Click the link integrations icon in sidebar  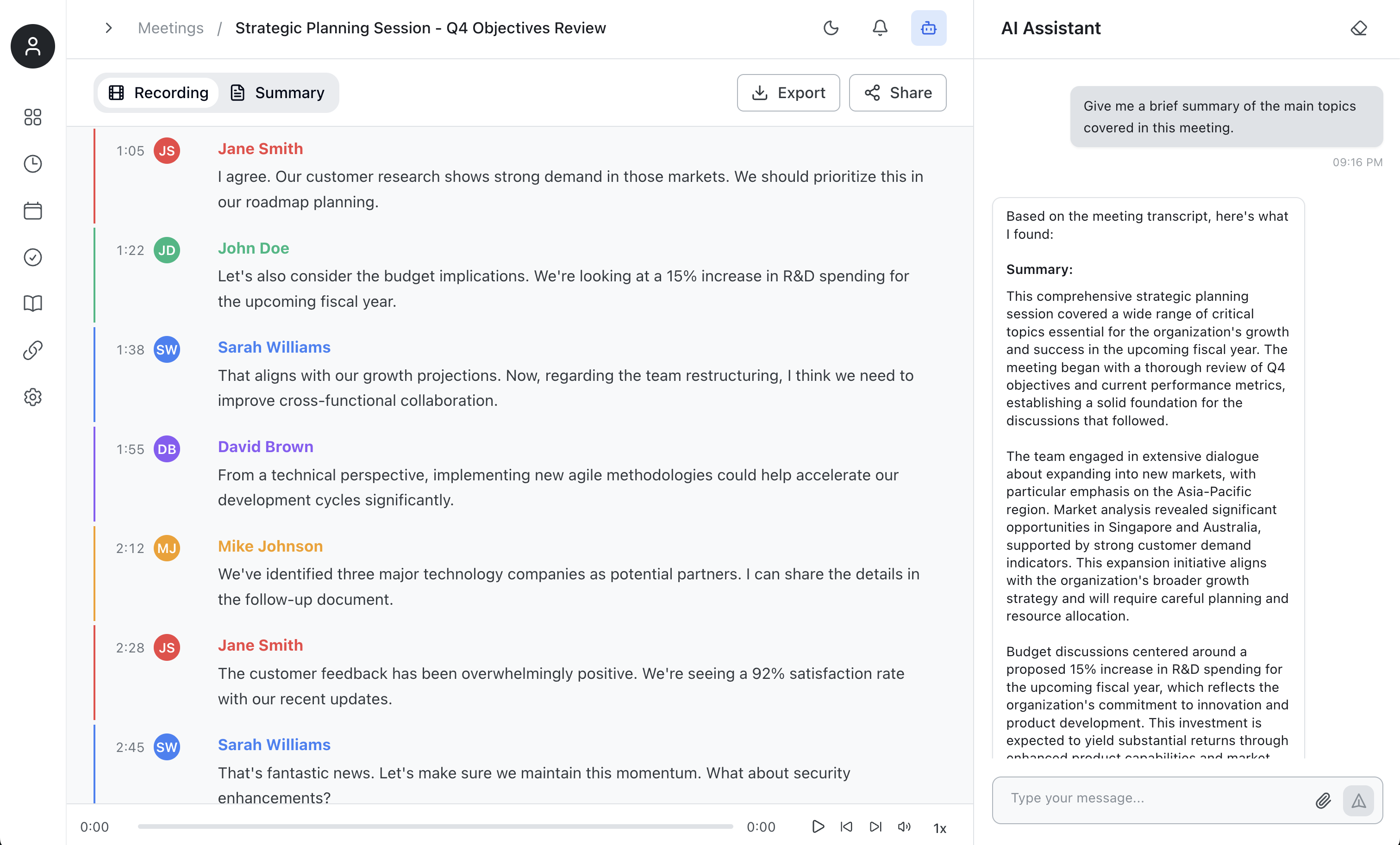[33, 350]
